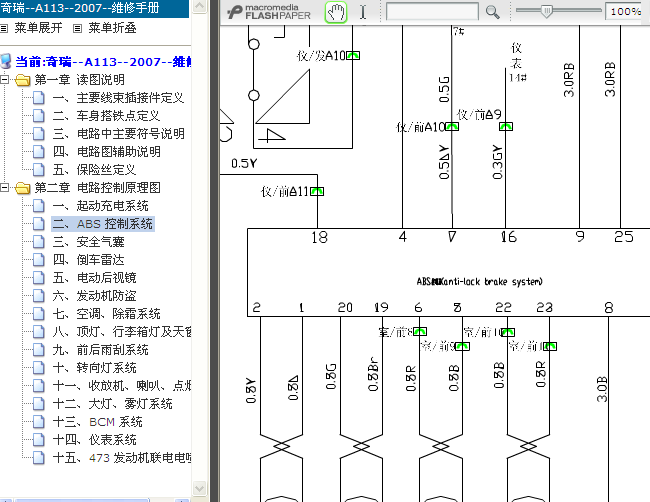Select 二、ABS 控制系统 entry
Viewport: 650px width, 502px height.
[x=103, y=224]
